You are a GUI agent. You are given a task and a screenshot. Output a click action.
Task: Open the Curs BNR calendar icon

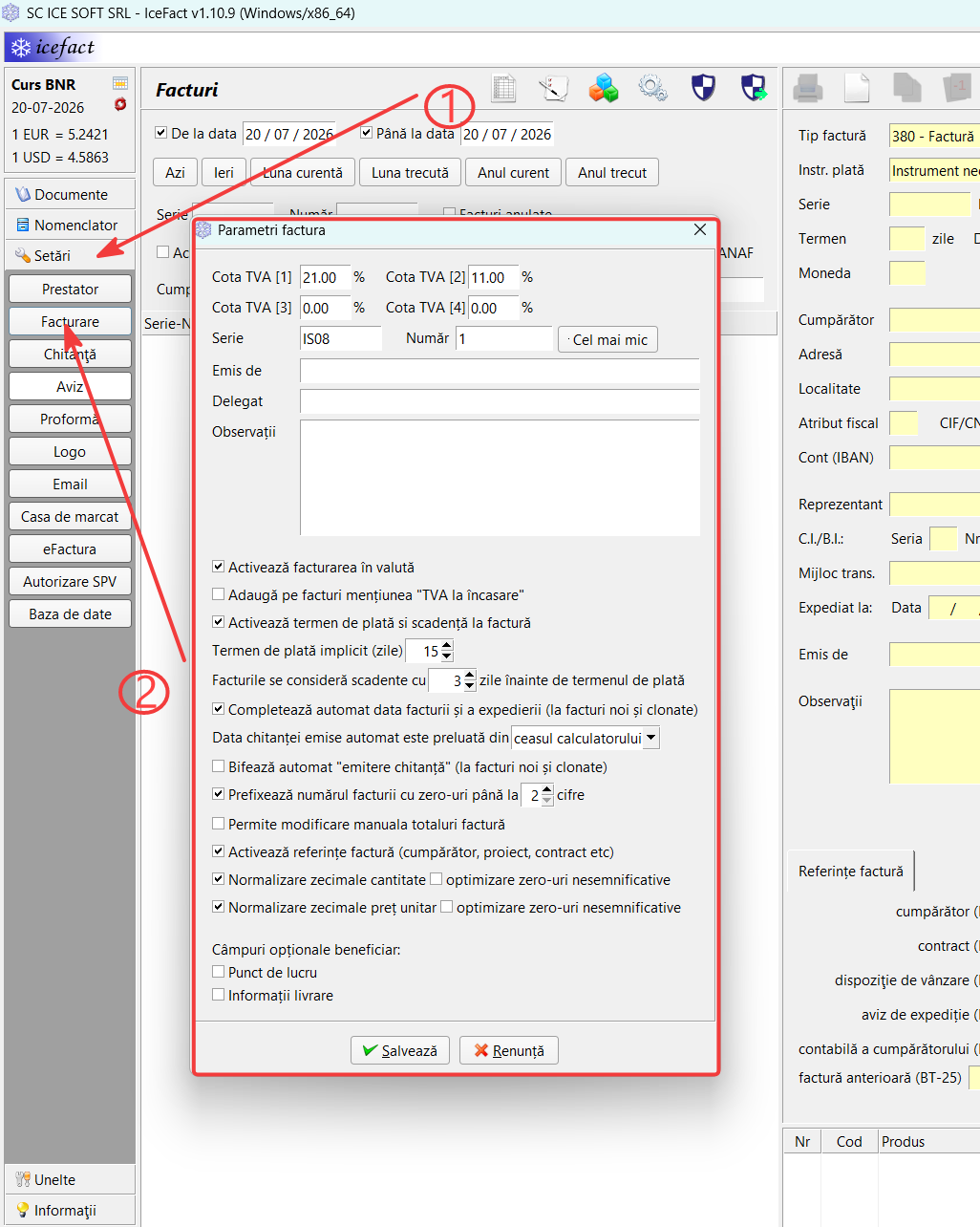120,84
